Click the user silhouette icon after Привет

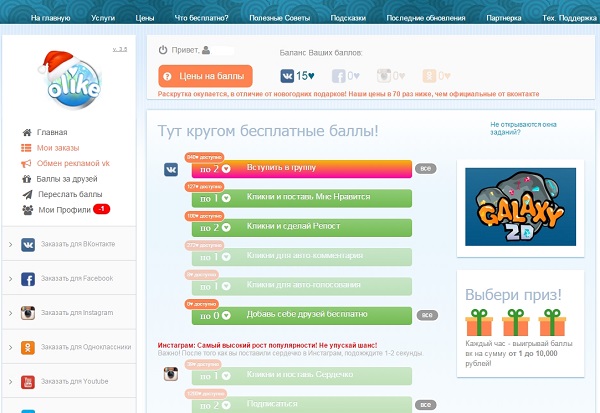tap(206, 50)
